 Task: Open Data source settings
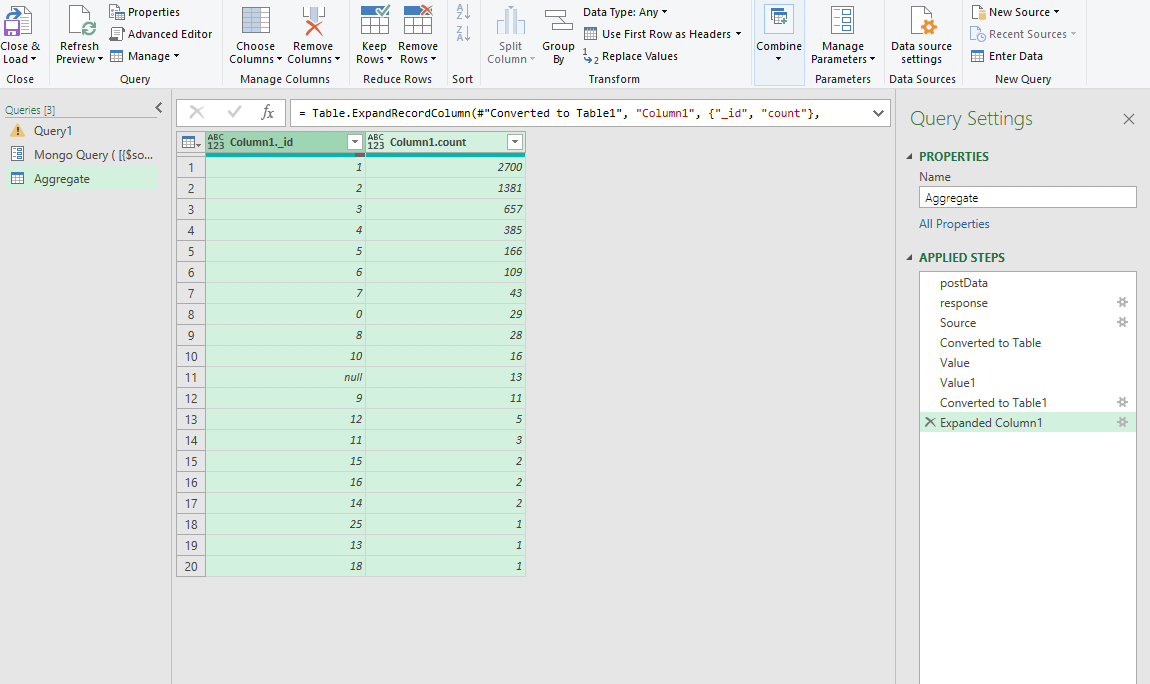point(921,34)
